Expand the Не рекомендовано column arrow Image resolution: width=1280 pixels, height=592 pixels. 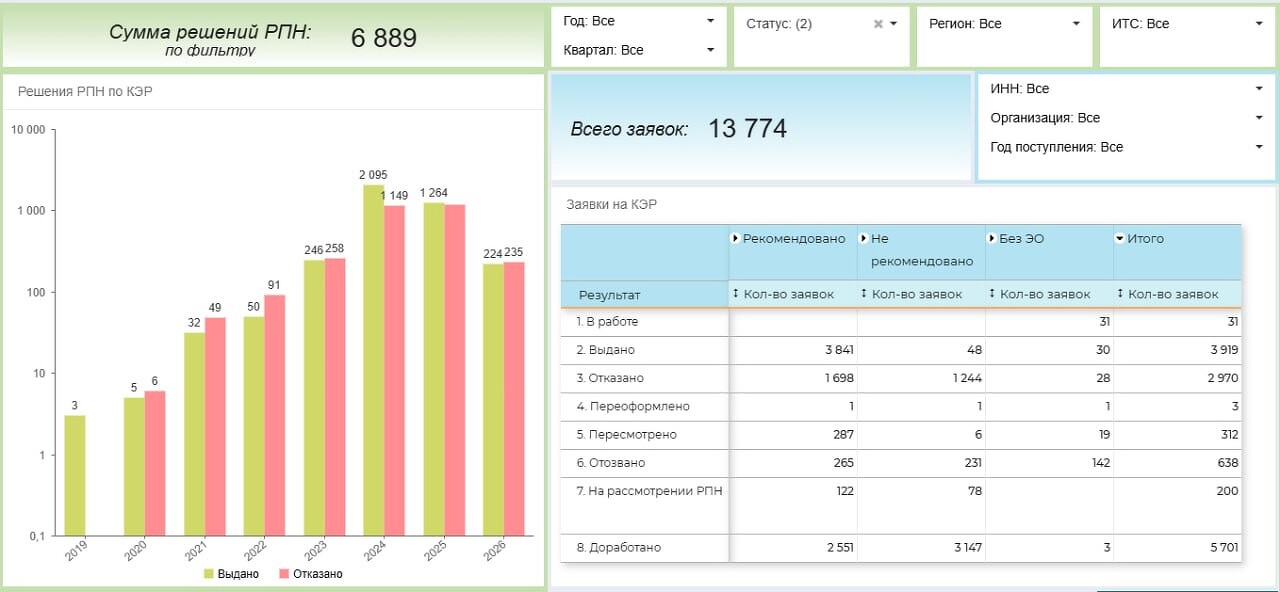pyautogui.click(x=864, y=239)
